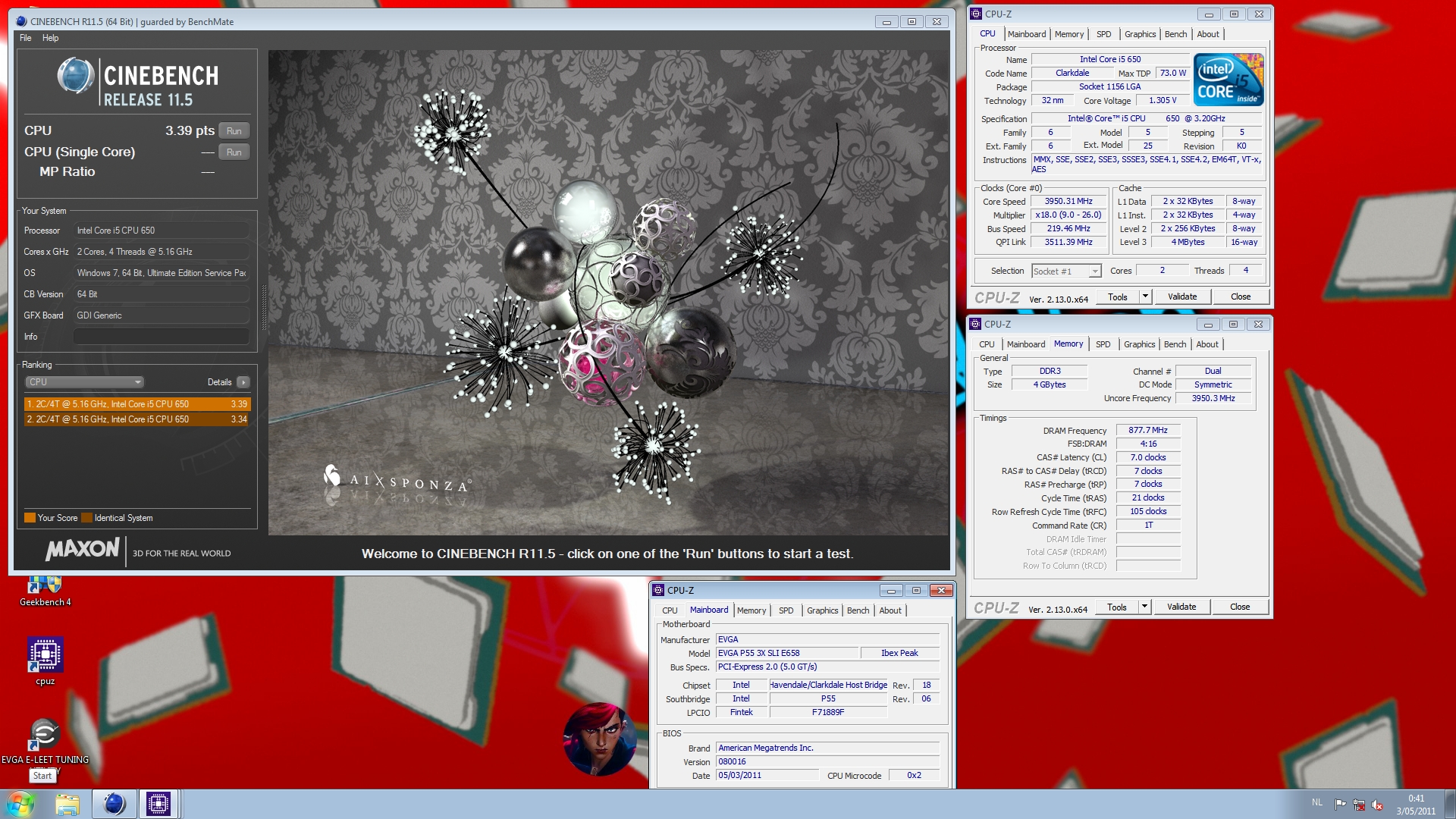Click the Multiplier value x18.0
Viewport: 1456px width, 819px height.
click(x=1068, y=215)
